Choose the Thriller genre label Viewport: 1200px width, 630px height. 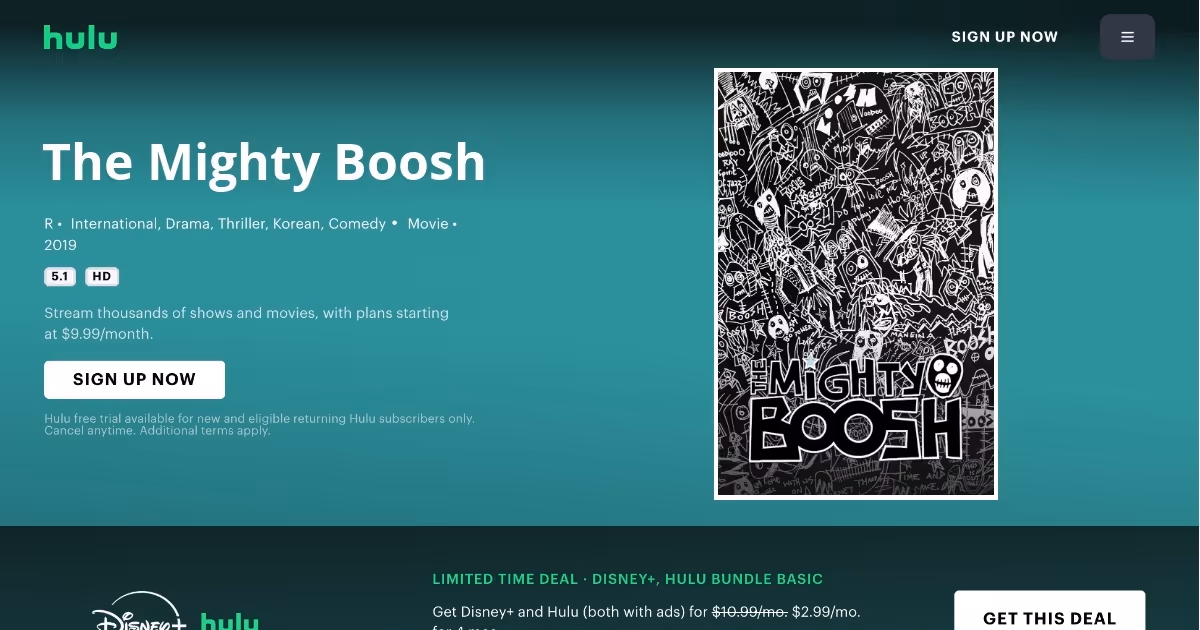tap(243, 224)
